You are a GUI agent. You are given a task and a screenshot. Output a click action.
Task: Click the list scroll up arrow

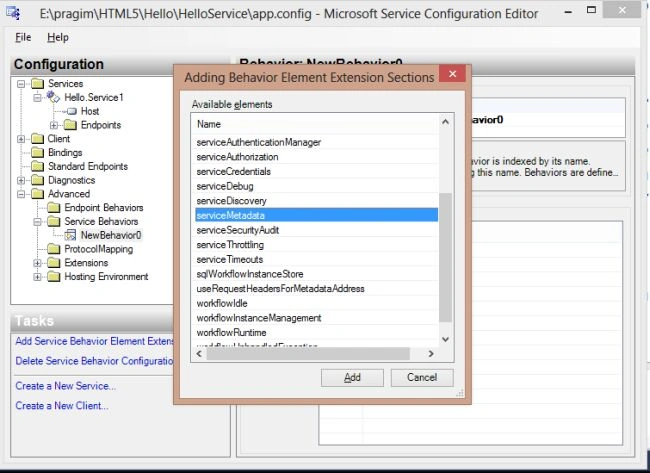446,122
